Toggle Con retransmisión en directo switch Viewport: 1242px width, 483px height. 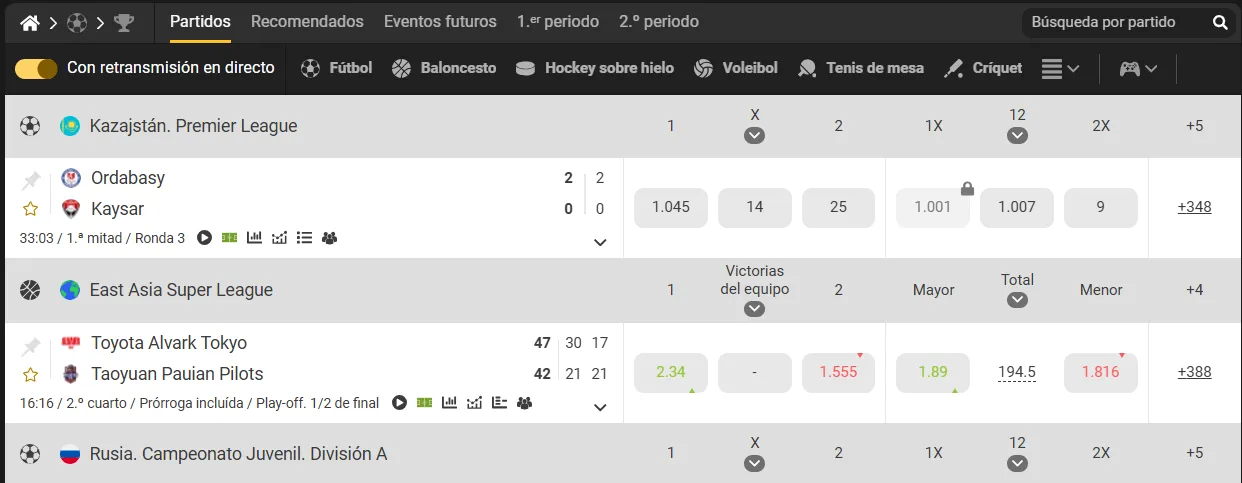click(x=36, y=68)
